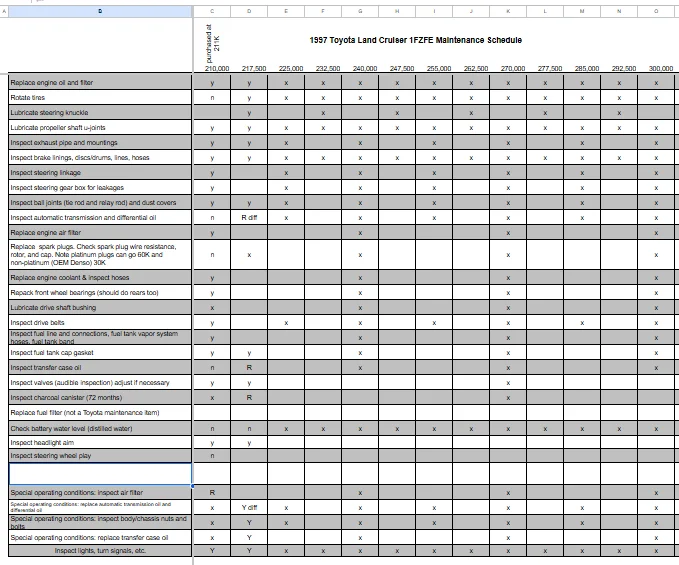The image size is (679, 565).
Task: Select column G header
Action: point(360,11)
